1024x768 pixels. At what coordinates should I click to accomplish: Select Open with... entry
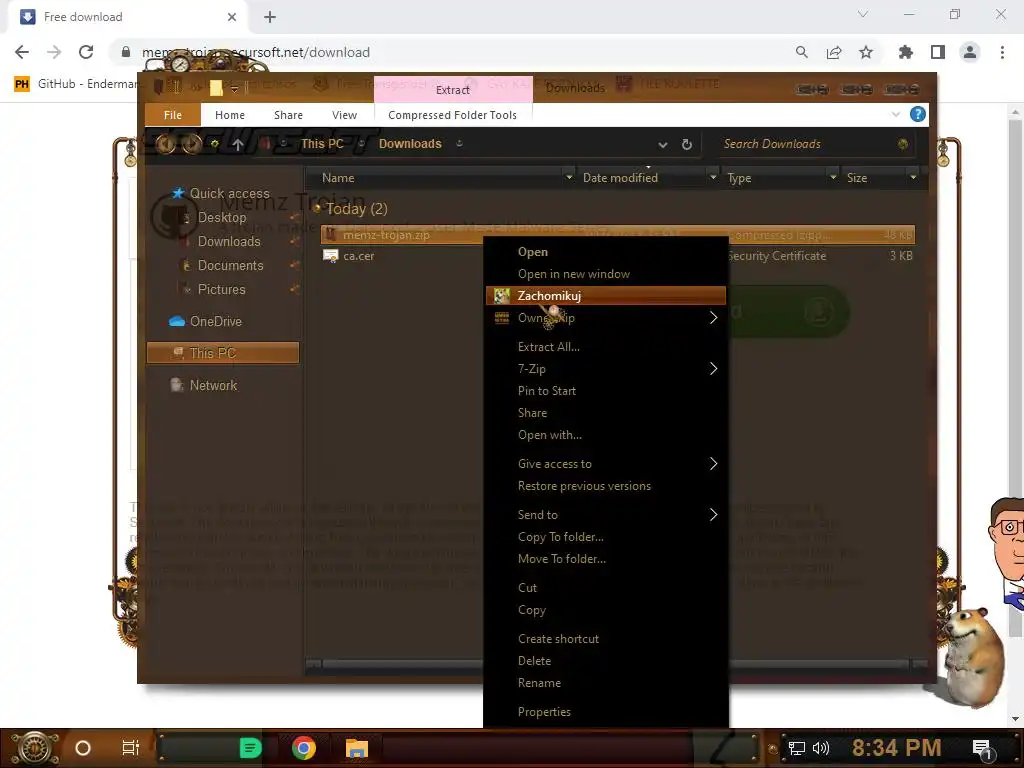549,435
